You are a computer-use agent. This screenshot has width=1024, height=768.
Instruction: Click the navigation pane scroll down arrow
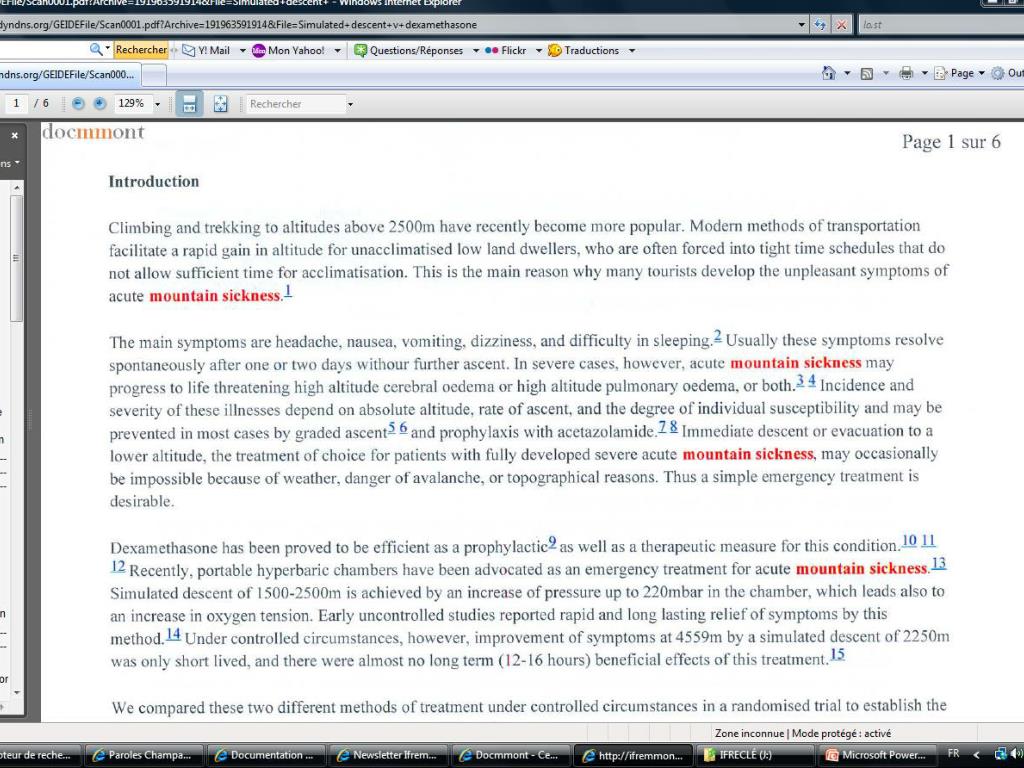pos(17,692)
